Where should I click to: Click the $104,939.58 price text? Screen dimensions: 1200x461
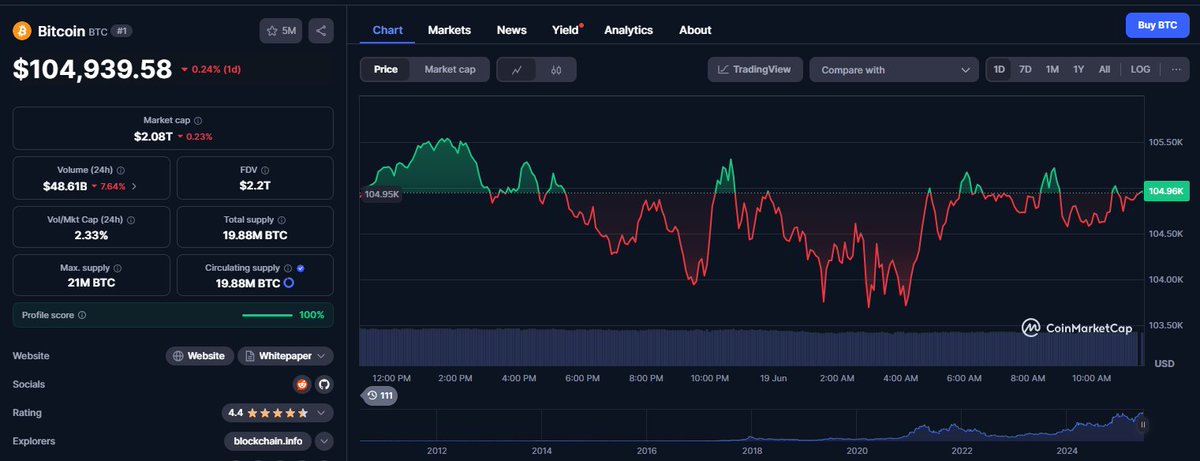pos(92,69)
